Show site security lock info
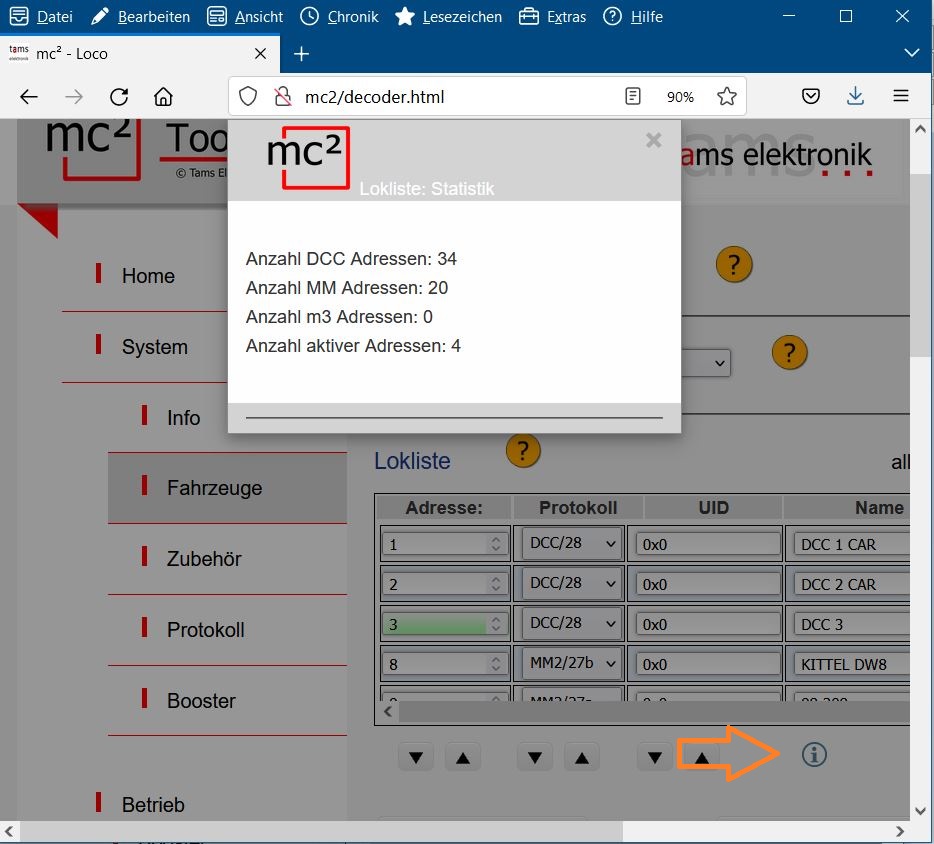 point(282,96)
